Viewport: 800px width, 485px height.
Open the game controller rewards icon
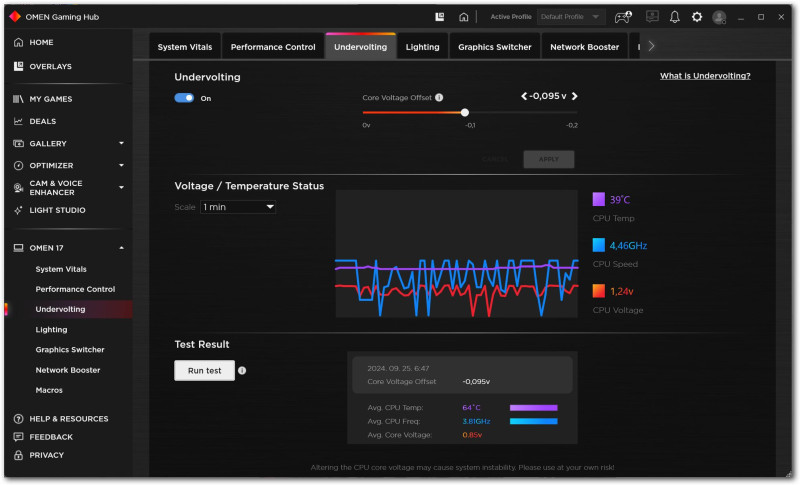[x=623, y=17]
